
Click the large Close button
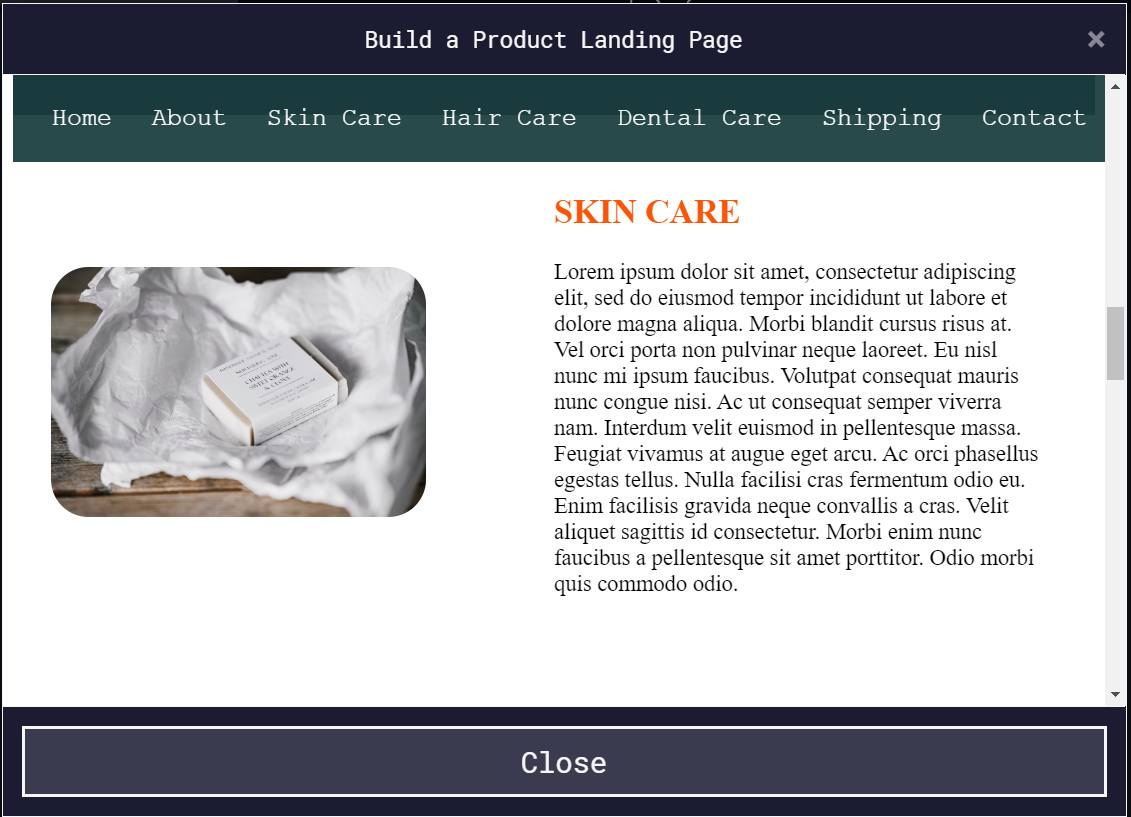[x=564, y=762]
